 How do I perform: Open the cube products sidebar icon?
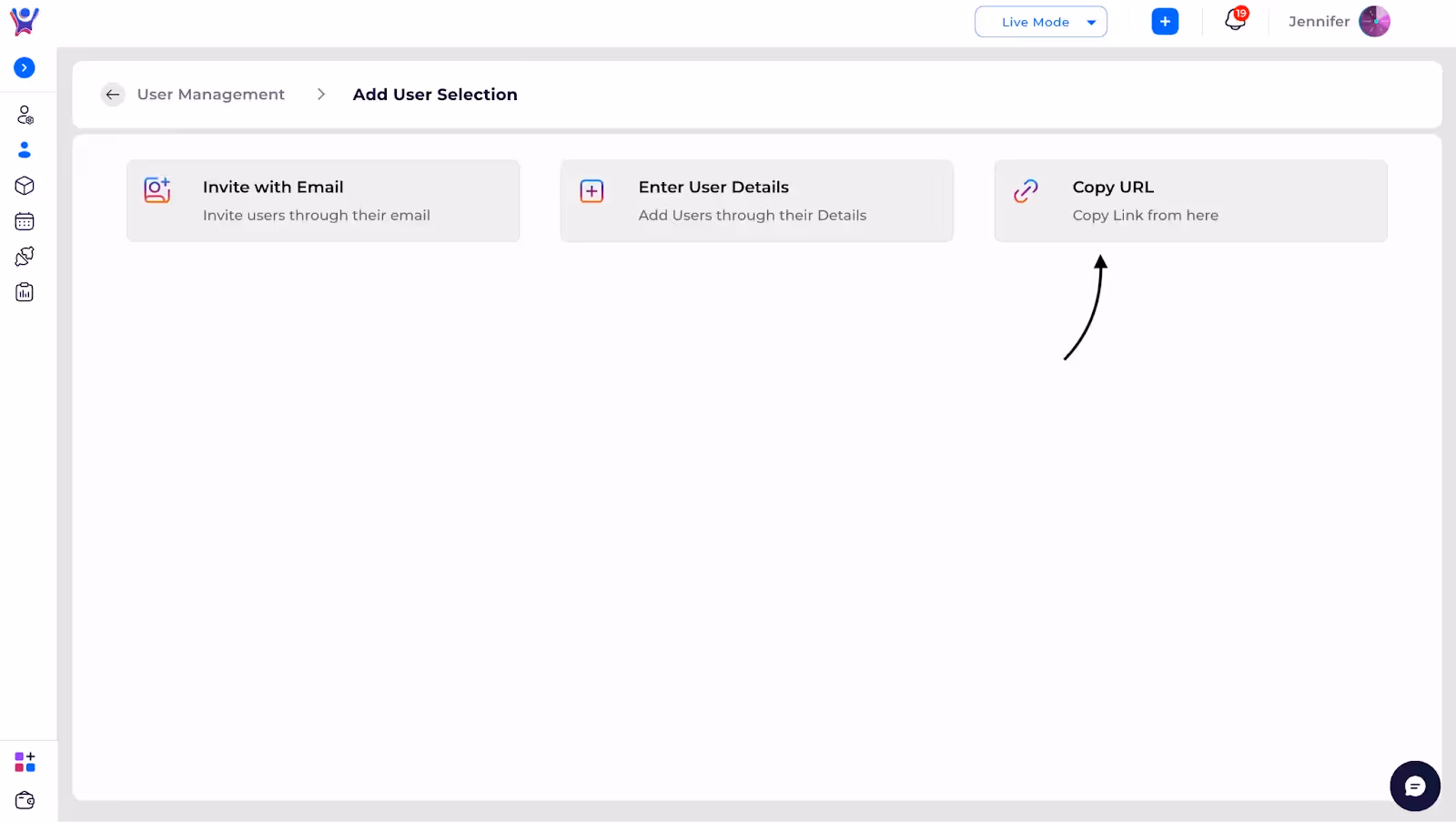coord(25,186)
